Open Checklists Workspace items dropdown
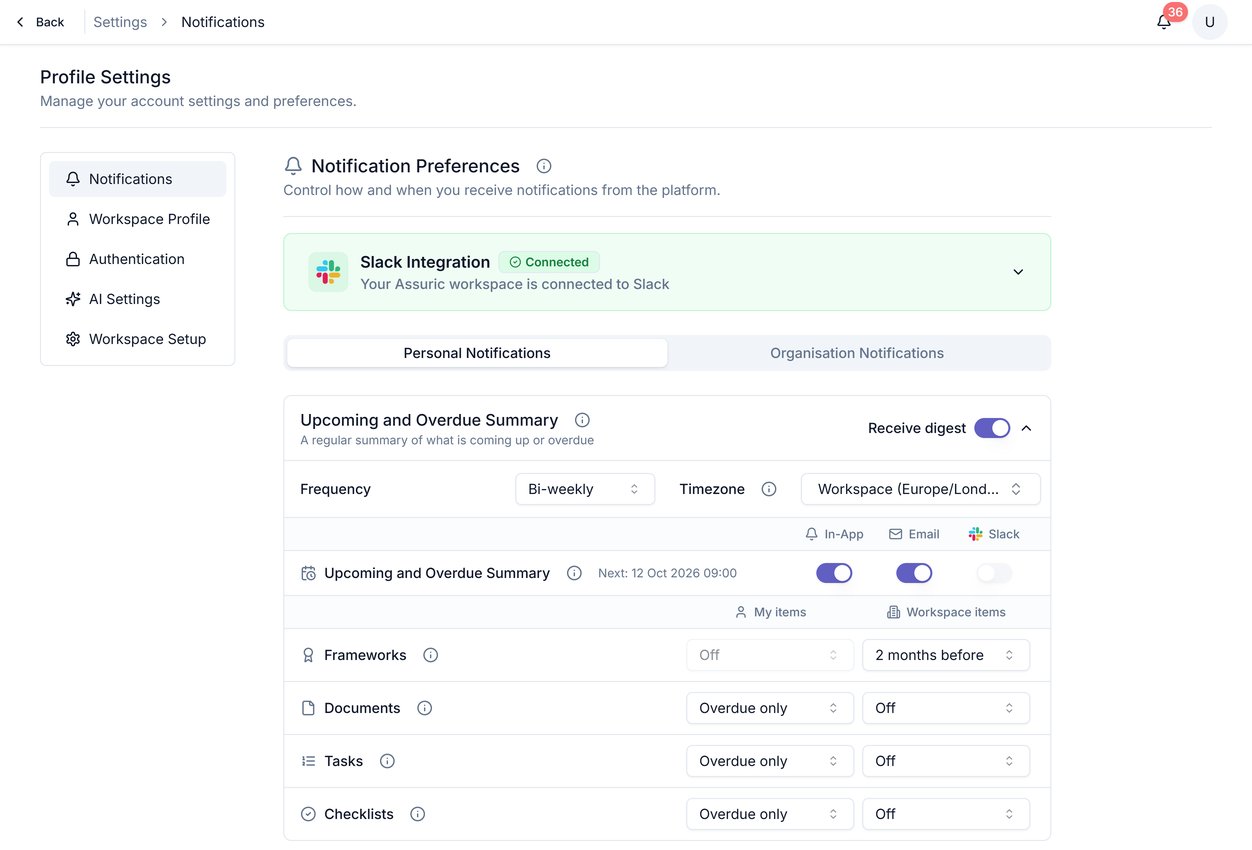 pos(946,814)
